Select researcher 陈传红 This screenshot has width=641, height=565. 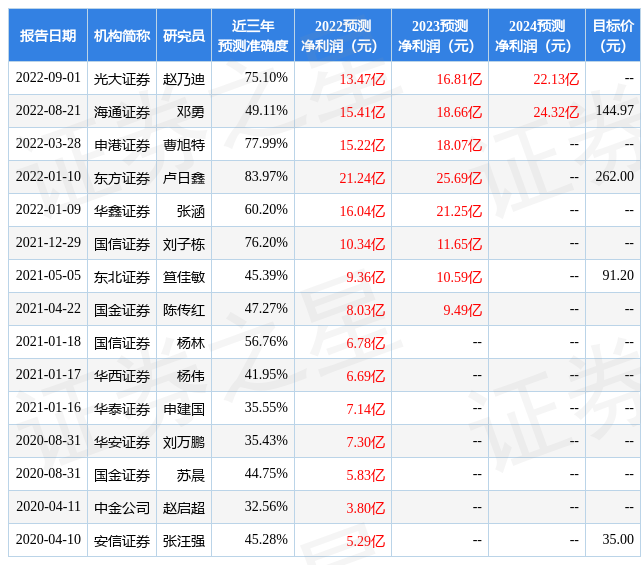tap(184, 311)
